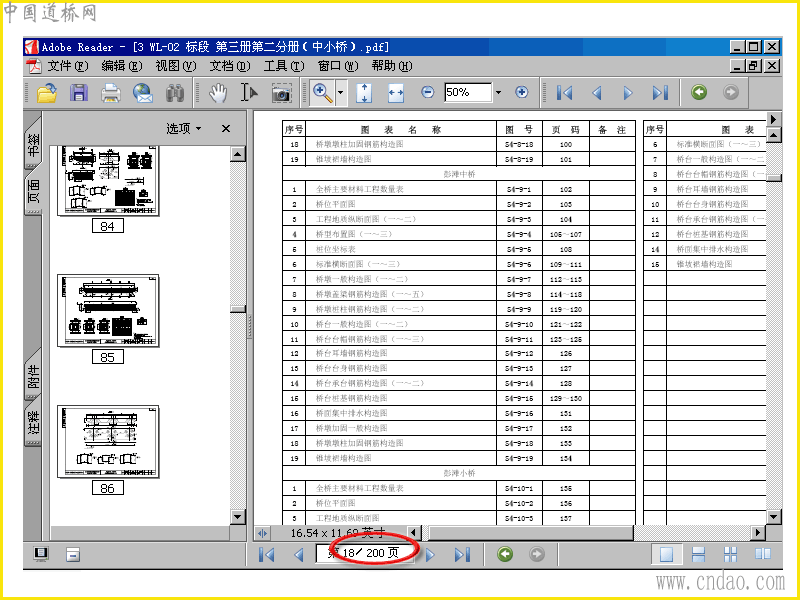Open the Zoom tool dropdown arrow
Screen dimensions: 800x600
pyautogui.click(x=340, y=93)
